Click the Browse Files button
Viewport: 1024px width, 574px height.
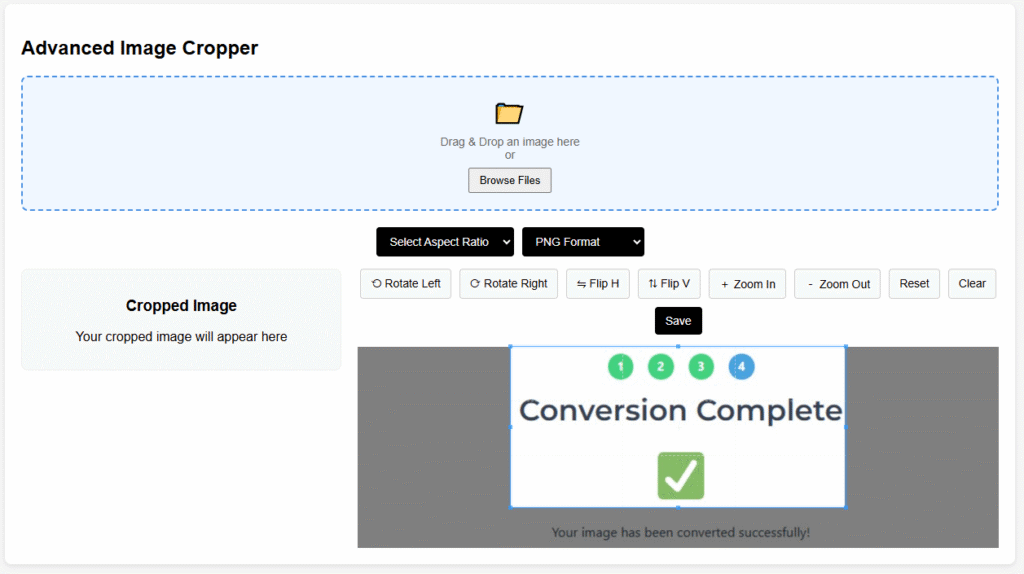pos(509,180)
